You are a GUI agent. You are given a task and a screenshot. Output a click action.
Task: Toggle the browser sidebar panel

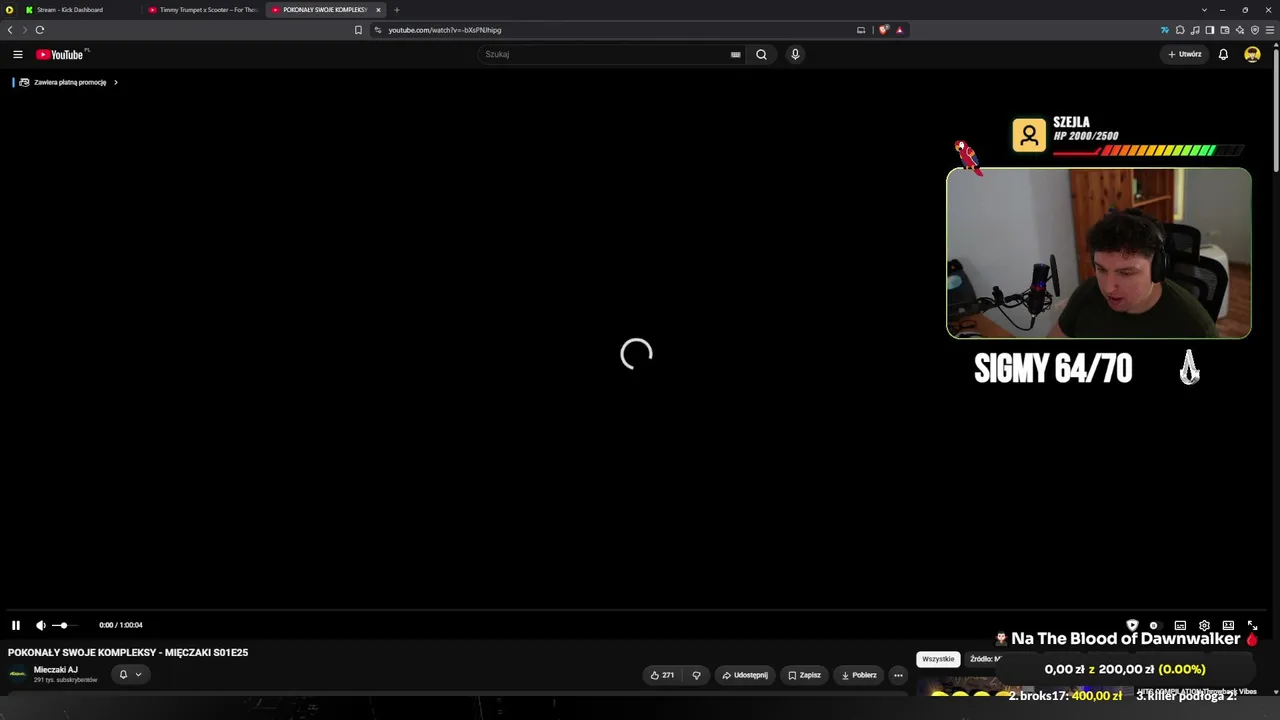click(x=1210, y=30)
